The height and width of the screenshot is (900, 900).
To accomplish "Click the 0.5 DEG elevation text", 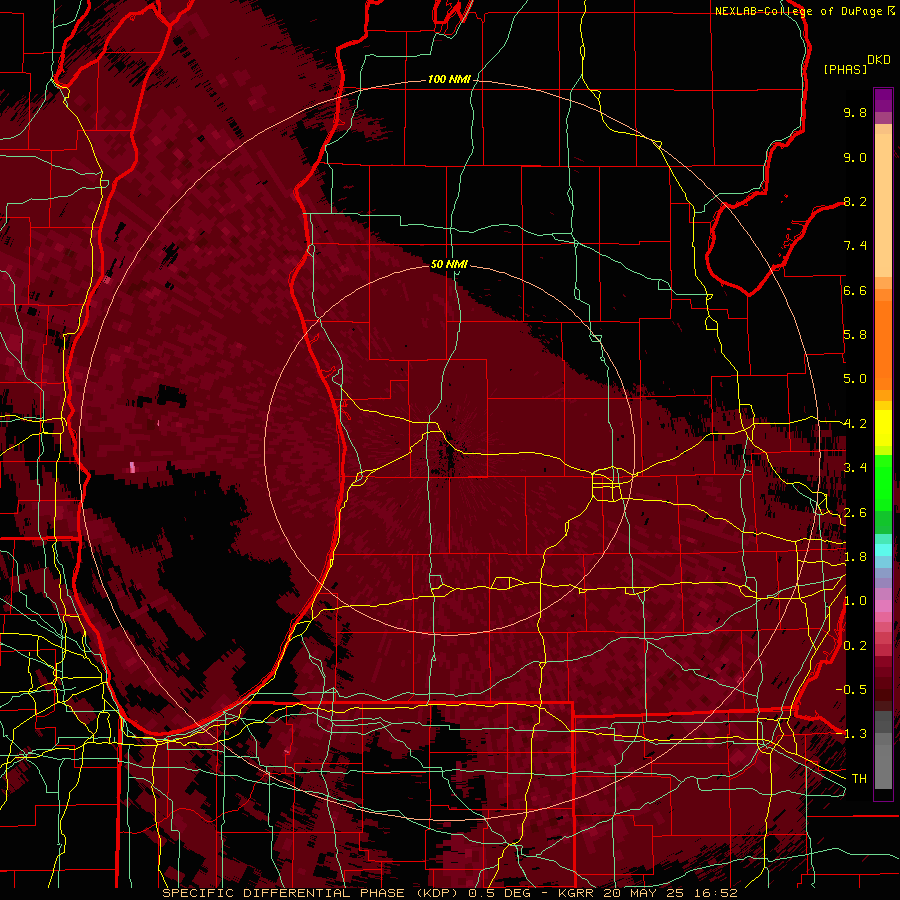I will tap(499, 893).
